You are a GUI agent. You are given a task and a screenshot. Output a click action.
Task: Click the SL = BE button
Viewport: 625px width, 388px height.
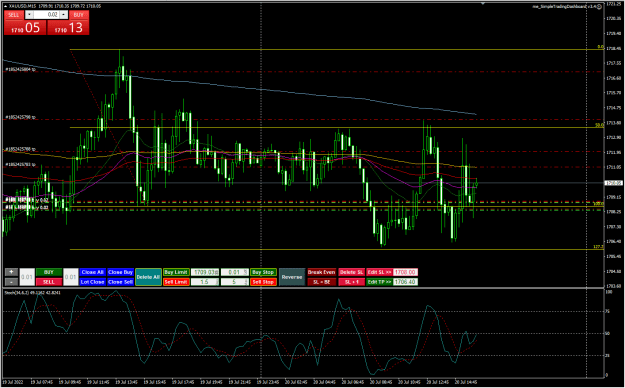(x=321, y=282)
